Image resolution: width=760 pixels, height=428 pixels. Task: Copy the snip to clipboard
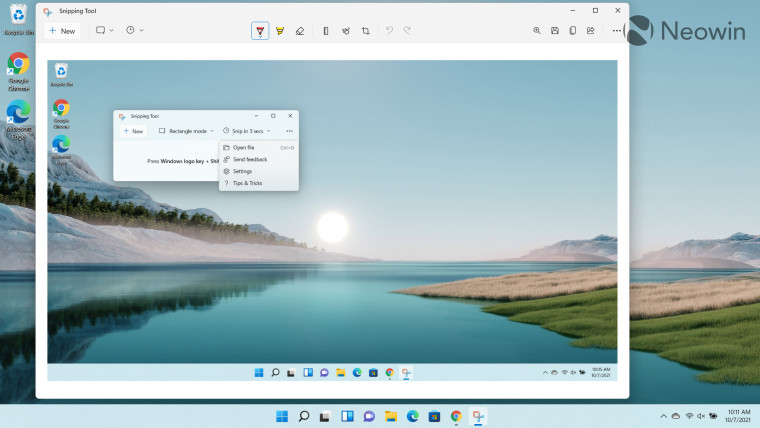[x=572, y=31]
